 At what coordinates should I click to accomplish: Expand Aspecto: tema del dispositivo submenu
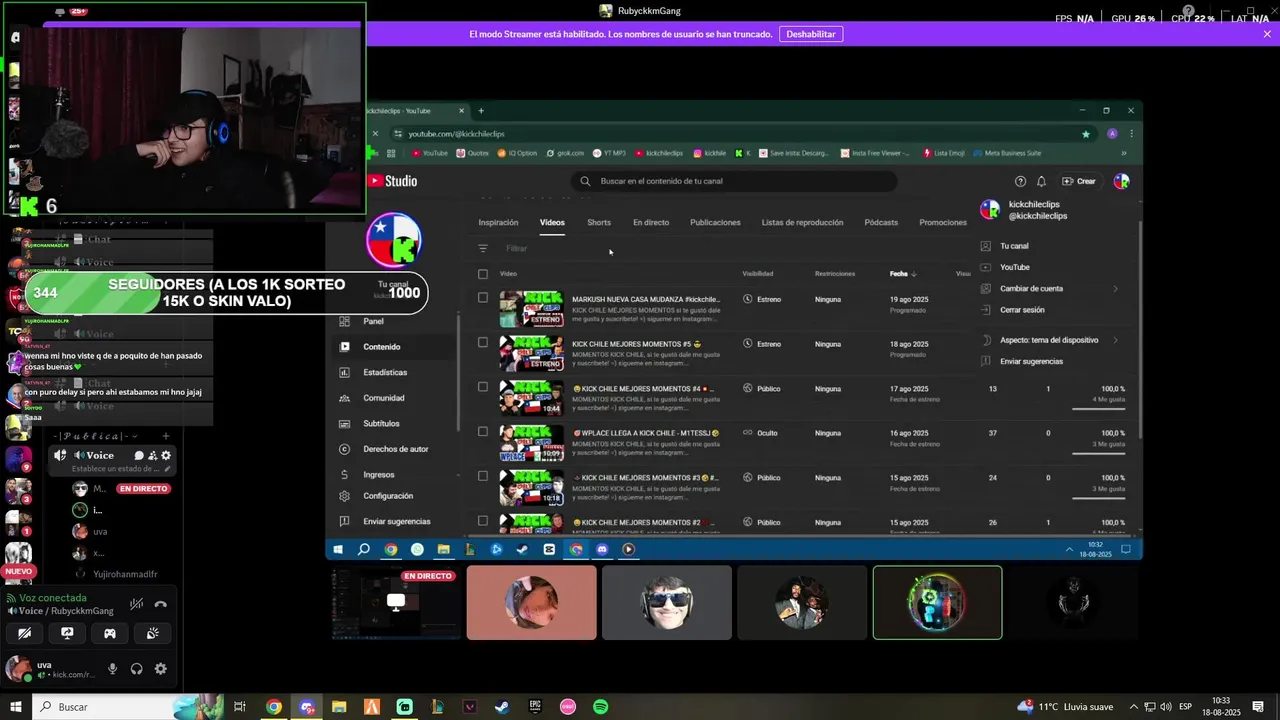point(1050,340)
